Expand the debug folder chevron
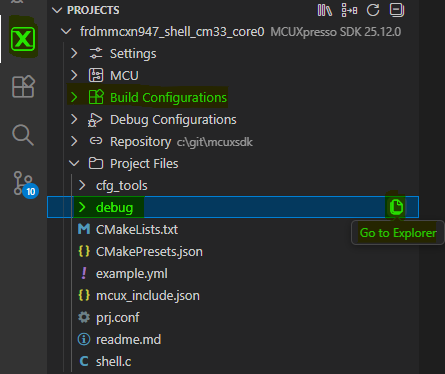The height and width of the screenshot is (374, 445). pyautogui.click(x=82, y=207)
